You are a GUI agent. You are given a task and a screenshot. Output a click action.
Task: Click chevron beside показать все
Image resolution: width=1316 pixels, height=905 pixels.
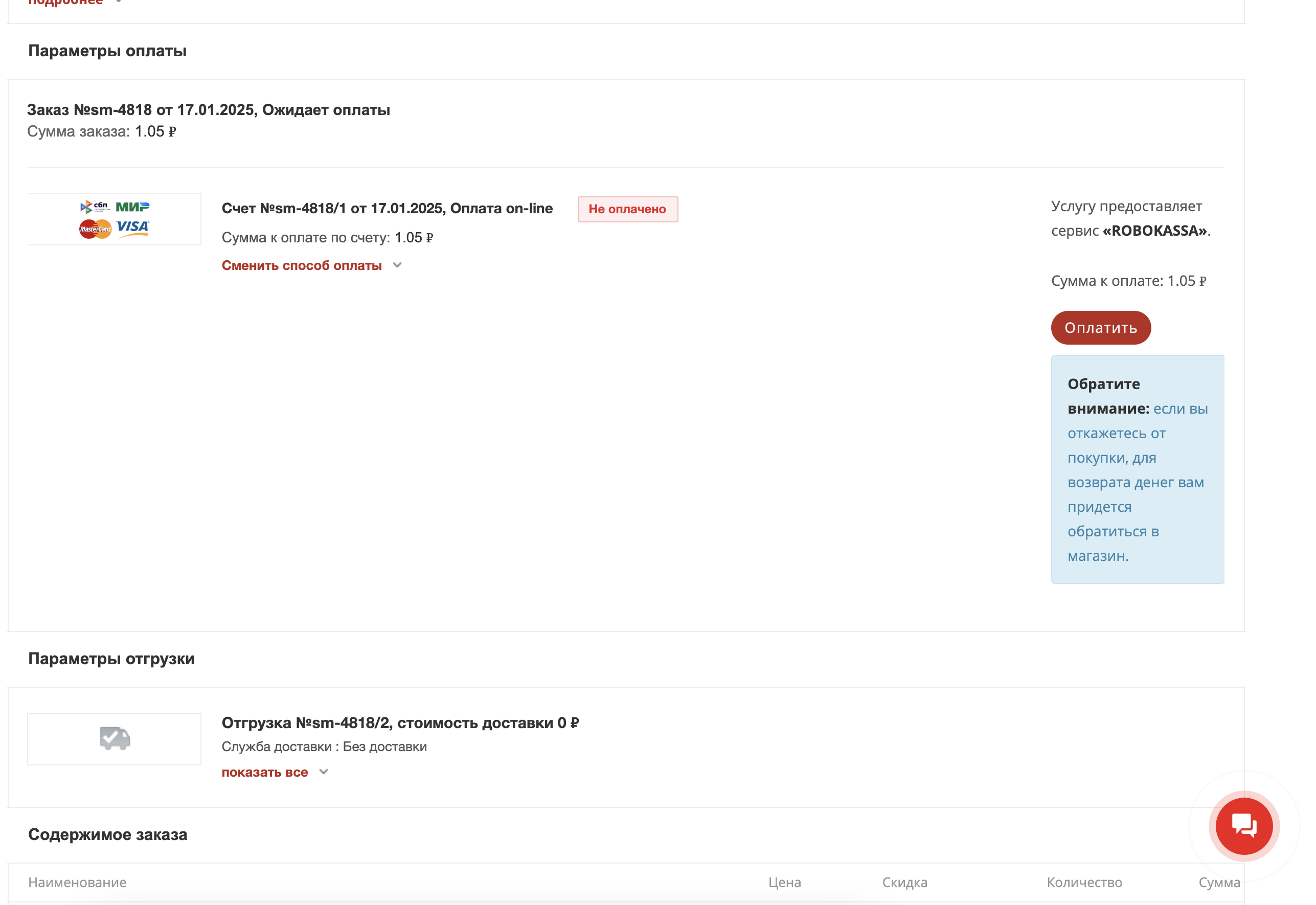(x=323, y=771)
